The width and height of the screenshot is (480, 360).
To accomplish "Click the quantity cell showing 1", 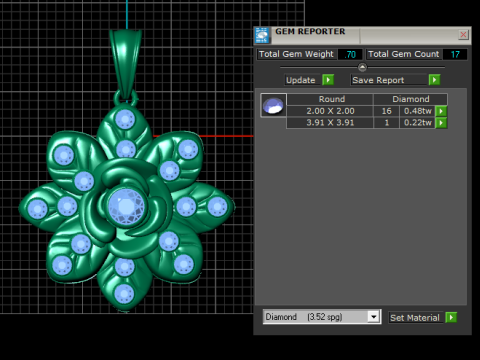I will (386, 123).
